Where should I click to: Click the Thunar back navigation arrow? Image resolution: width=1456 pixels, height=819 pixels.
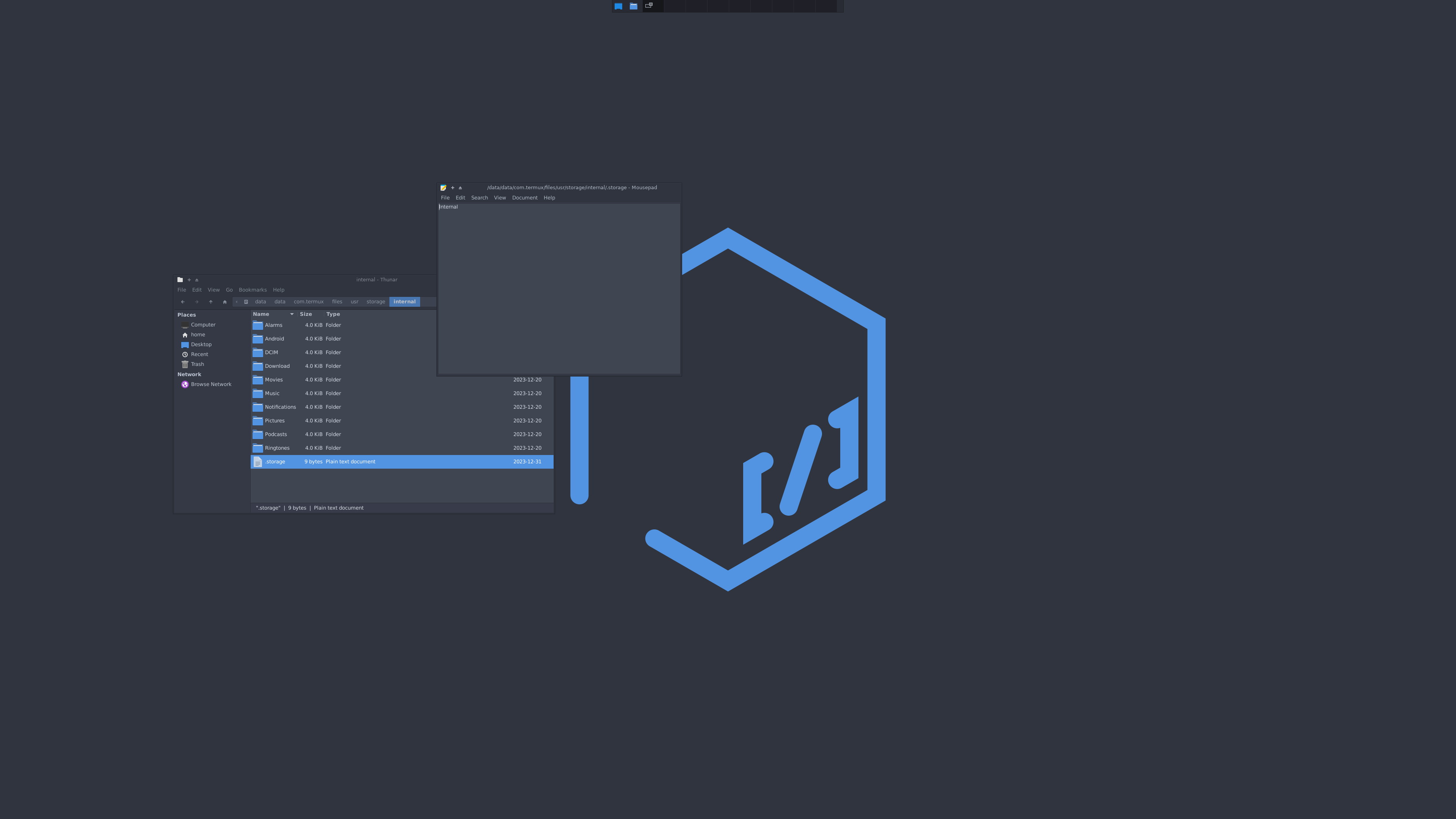pyautogui.click(x=182, y=302)
